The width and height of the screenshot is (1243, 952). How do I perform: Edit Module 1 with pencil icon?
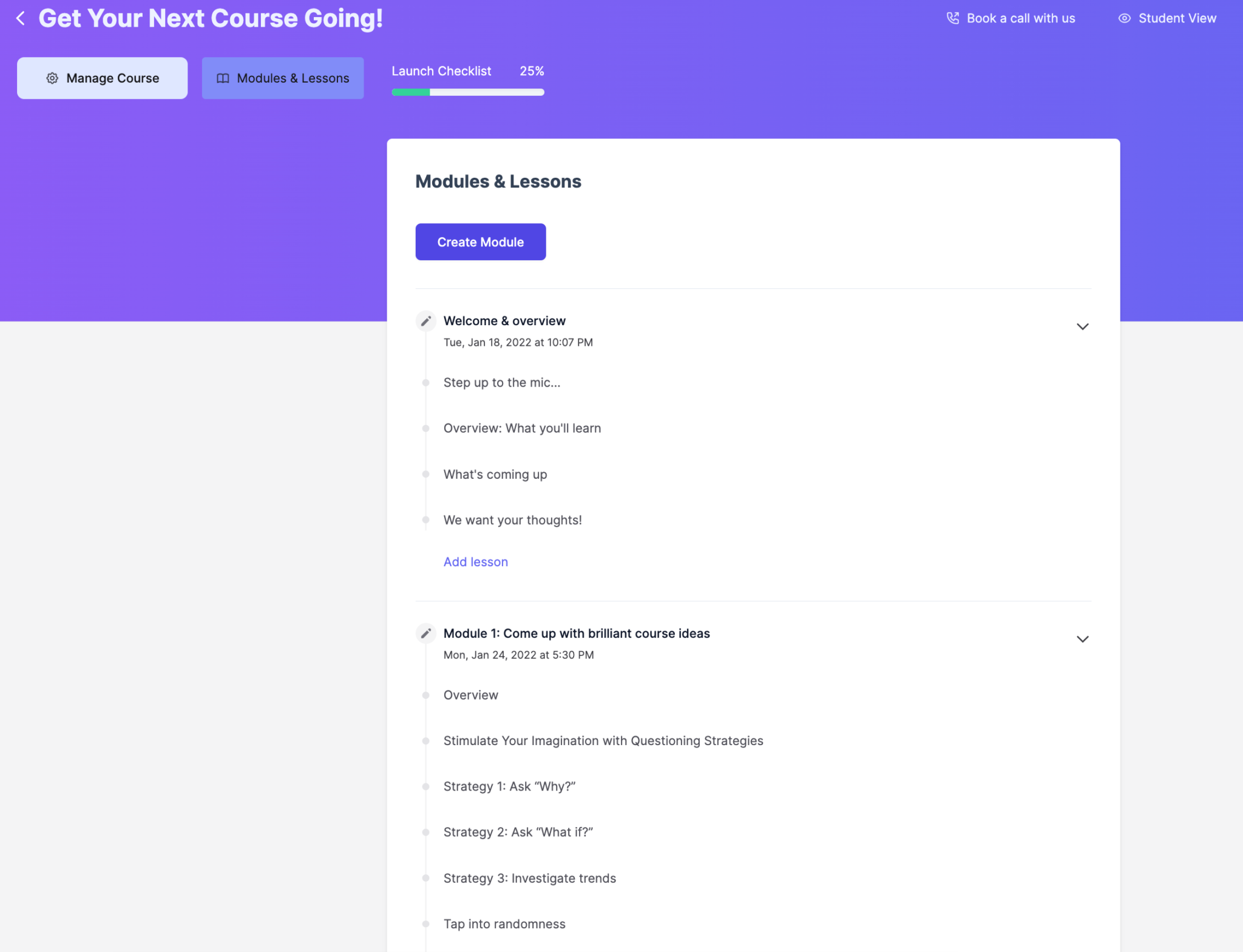[426, 633]
